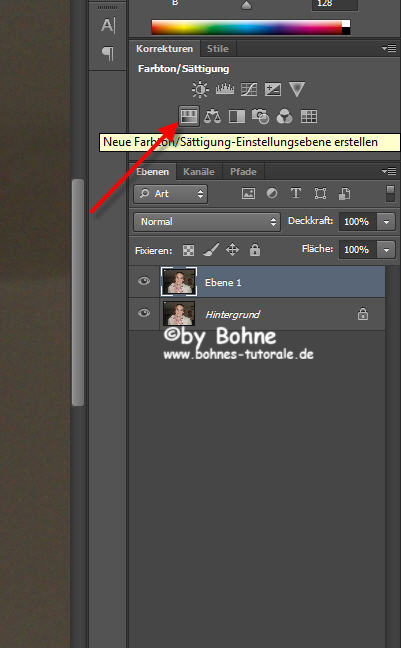
Task: Add a Color Balance adjustment
Action: point(212,116)
